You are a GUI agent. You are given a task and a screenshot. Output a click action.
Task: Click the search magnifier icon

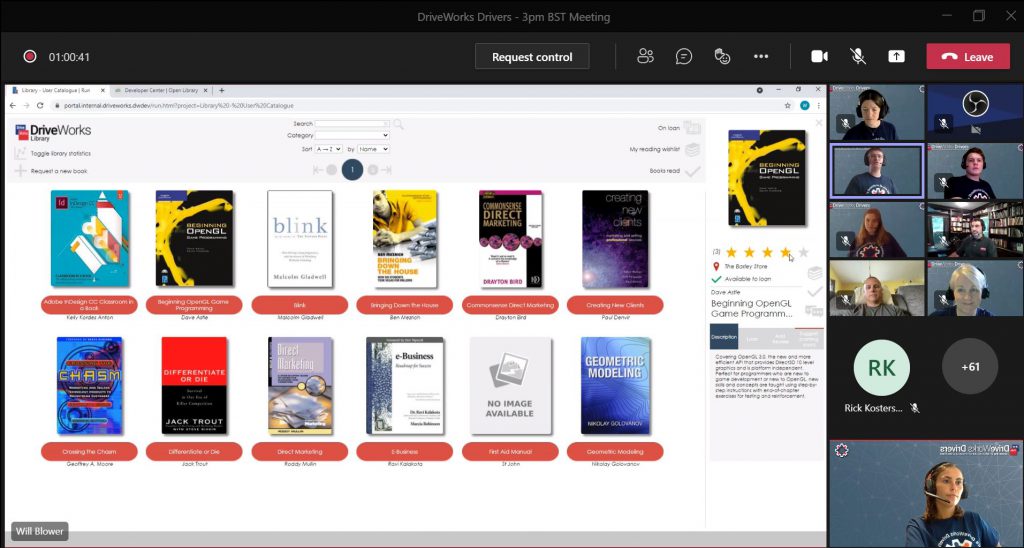coord(398,124)
